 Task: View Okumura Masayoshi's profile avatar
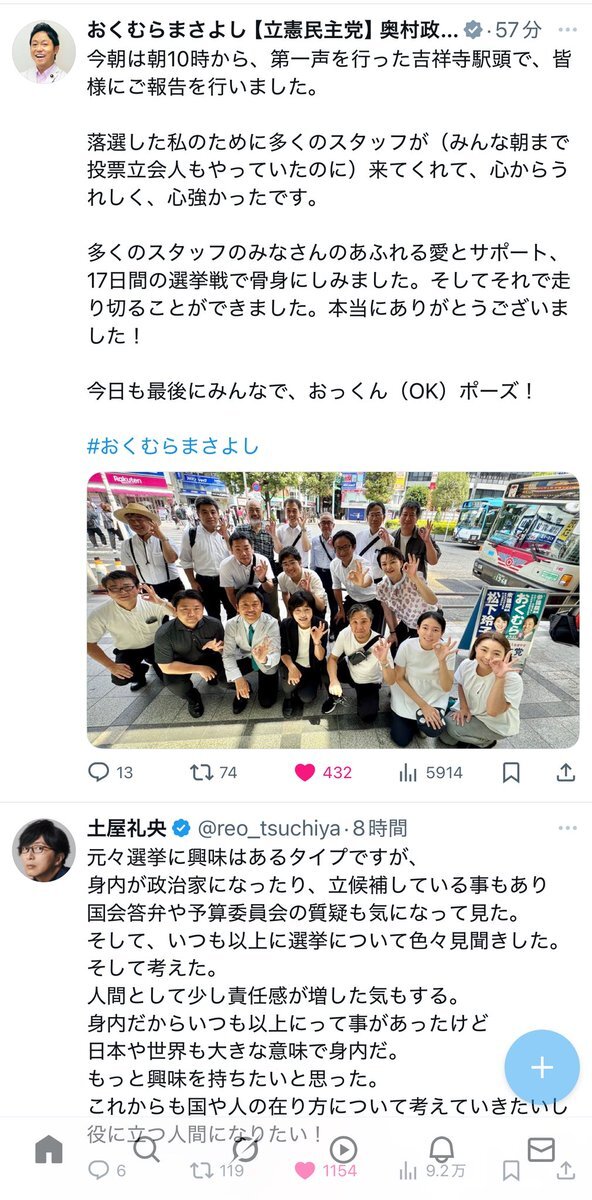coord(44,51)
